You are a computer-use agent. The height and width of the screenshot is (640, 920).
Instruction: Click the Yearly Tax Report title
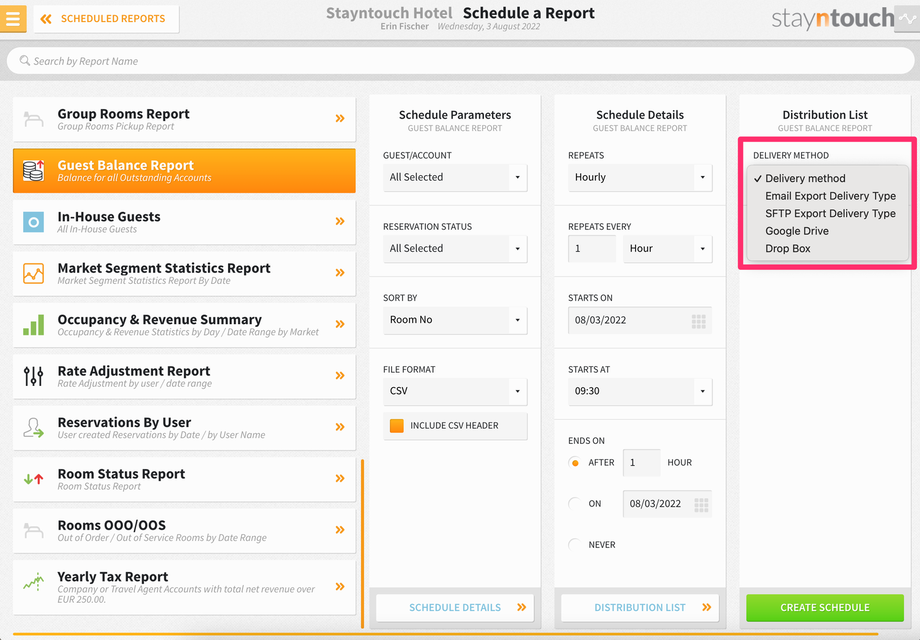click(113, 577)
